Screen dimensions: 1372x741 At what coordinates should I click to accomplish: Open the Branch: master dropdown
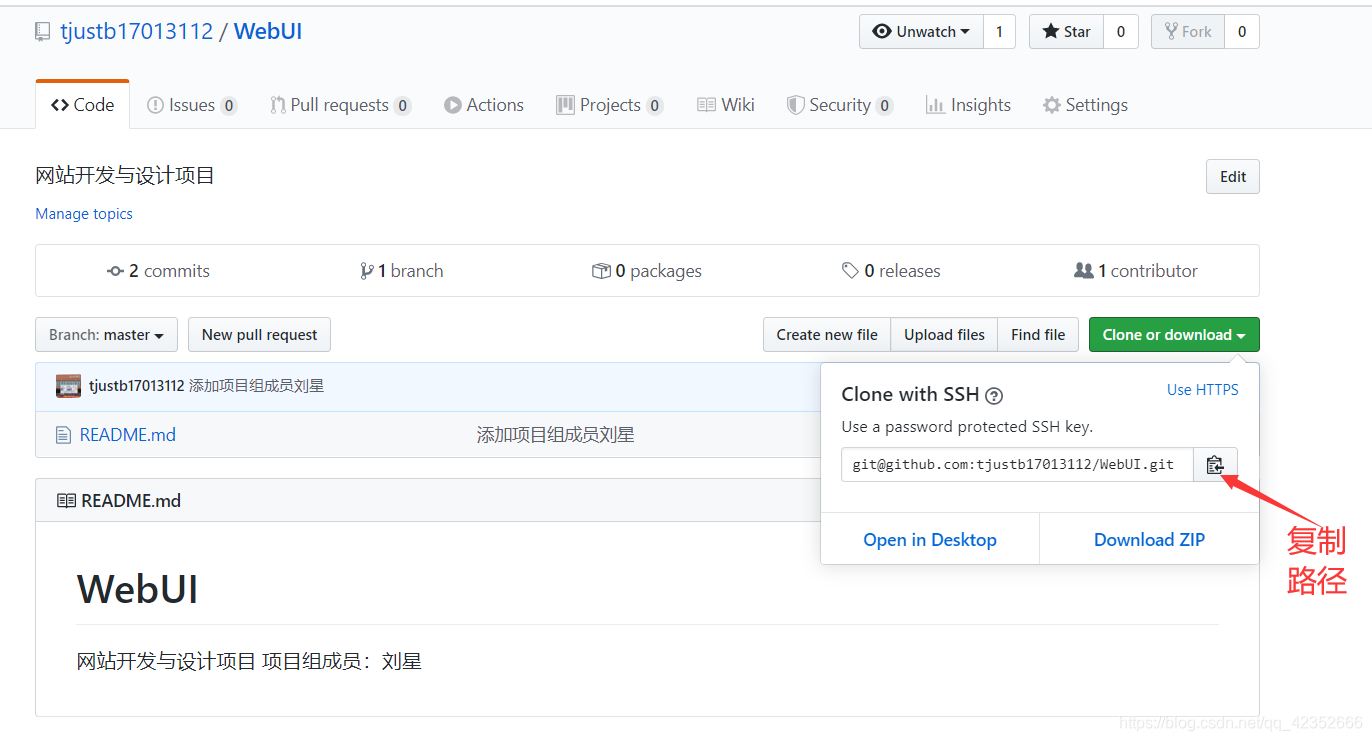(106, 335)
